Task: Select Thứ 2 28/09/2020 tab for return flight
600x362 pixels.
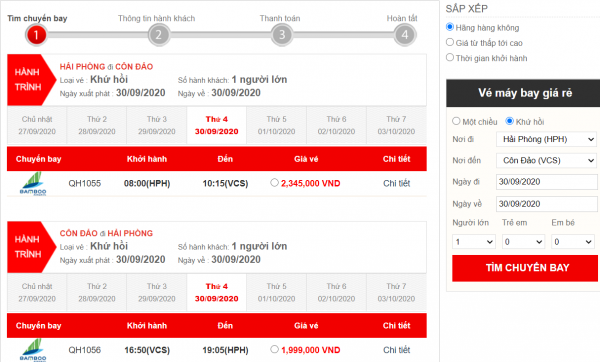Action: tap(97, 292)
